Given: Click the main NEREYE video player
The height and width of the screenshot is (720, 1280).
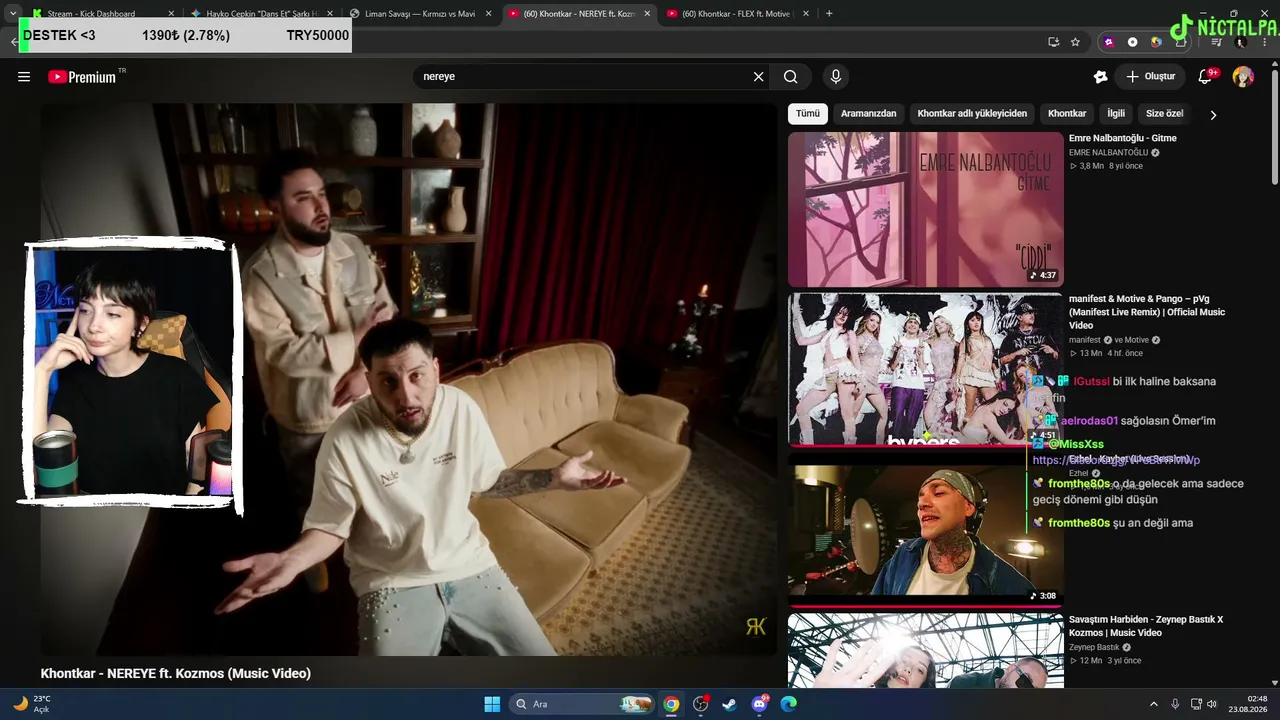Looking at the screenshot, I should click(x=408, y=380).
